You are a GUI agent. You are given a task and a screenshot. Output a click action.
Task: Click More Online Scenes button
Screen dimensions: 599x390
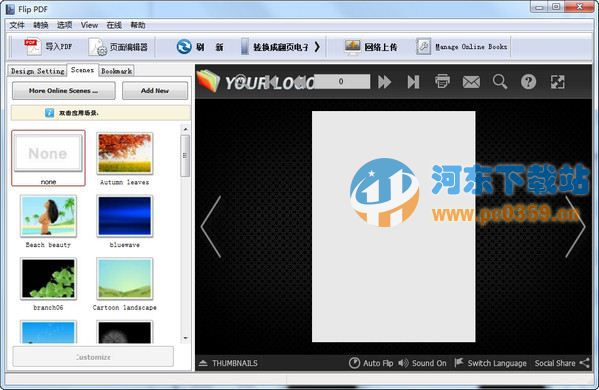(63, 91)
